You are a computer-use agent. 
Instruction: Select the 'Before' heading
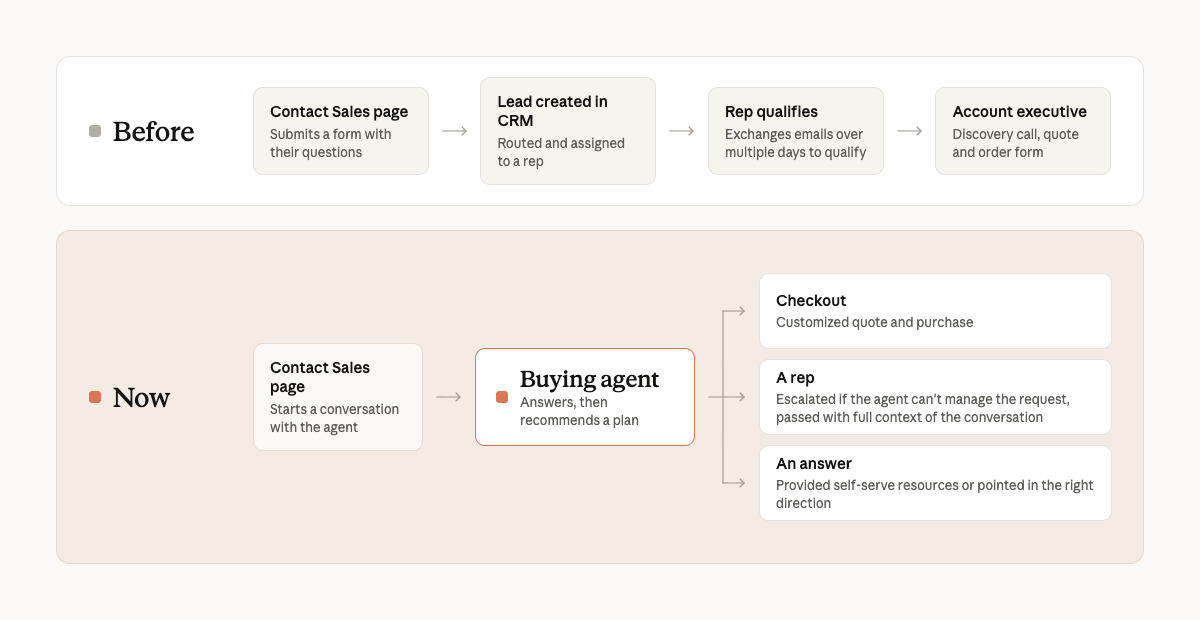pos(153,131)
